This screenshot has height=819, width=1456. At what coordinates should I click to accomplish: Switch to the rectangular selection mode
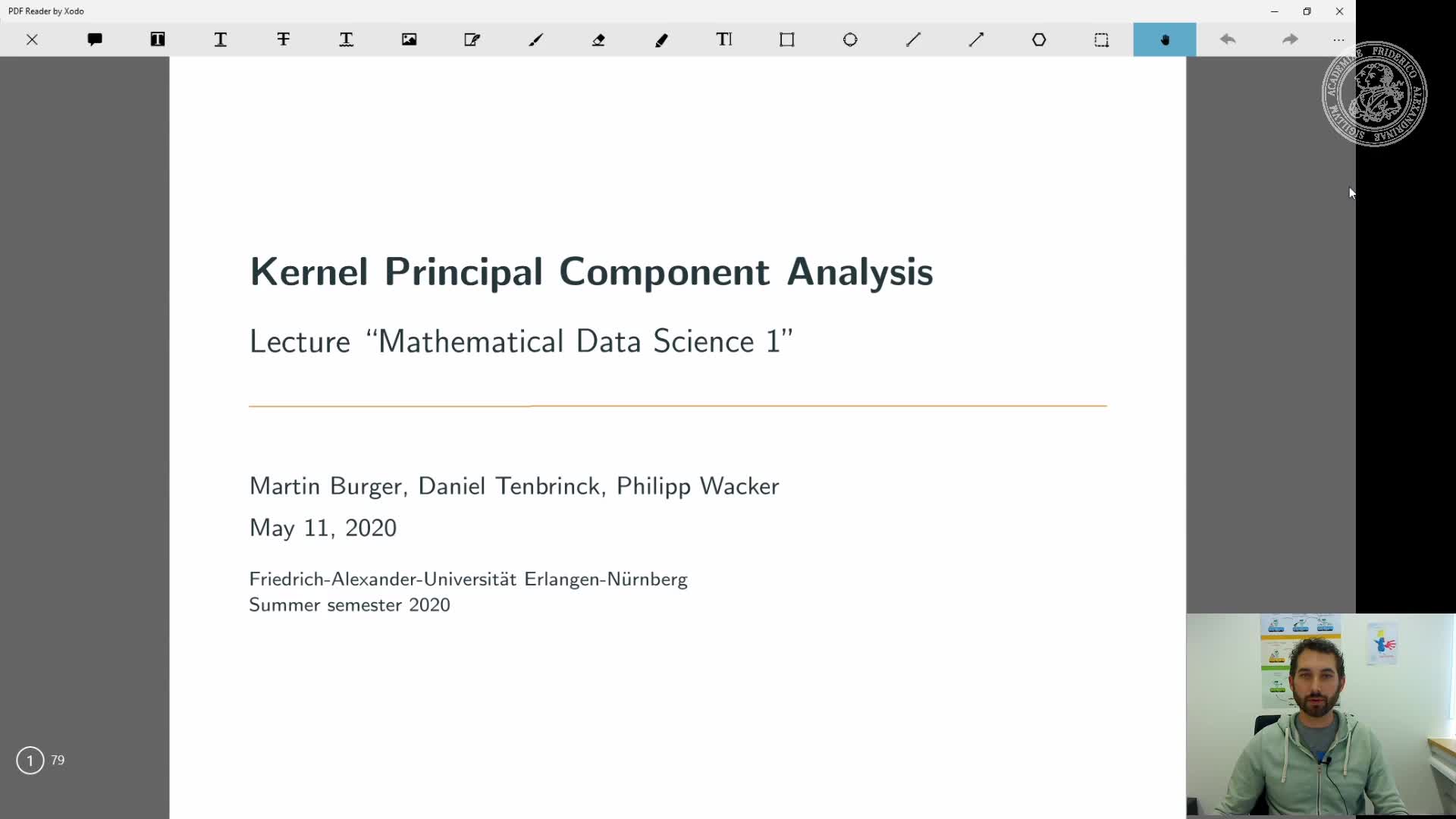[1102, 39]
